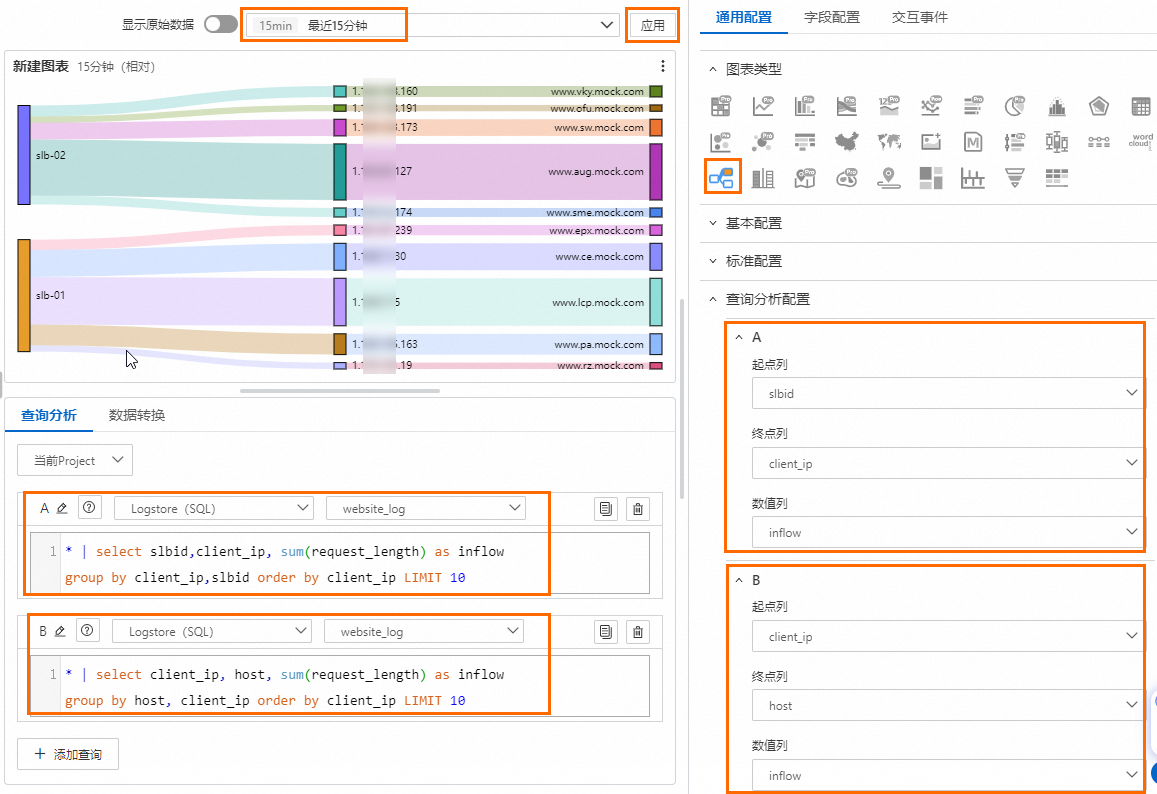The width and height of the screenshot is (1157, 794).
Task: Choose the pie chart Pro type
Action: pyautogui.click(x=1015, y=106)
